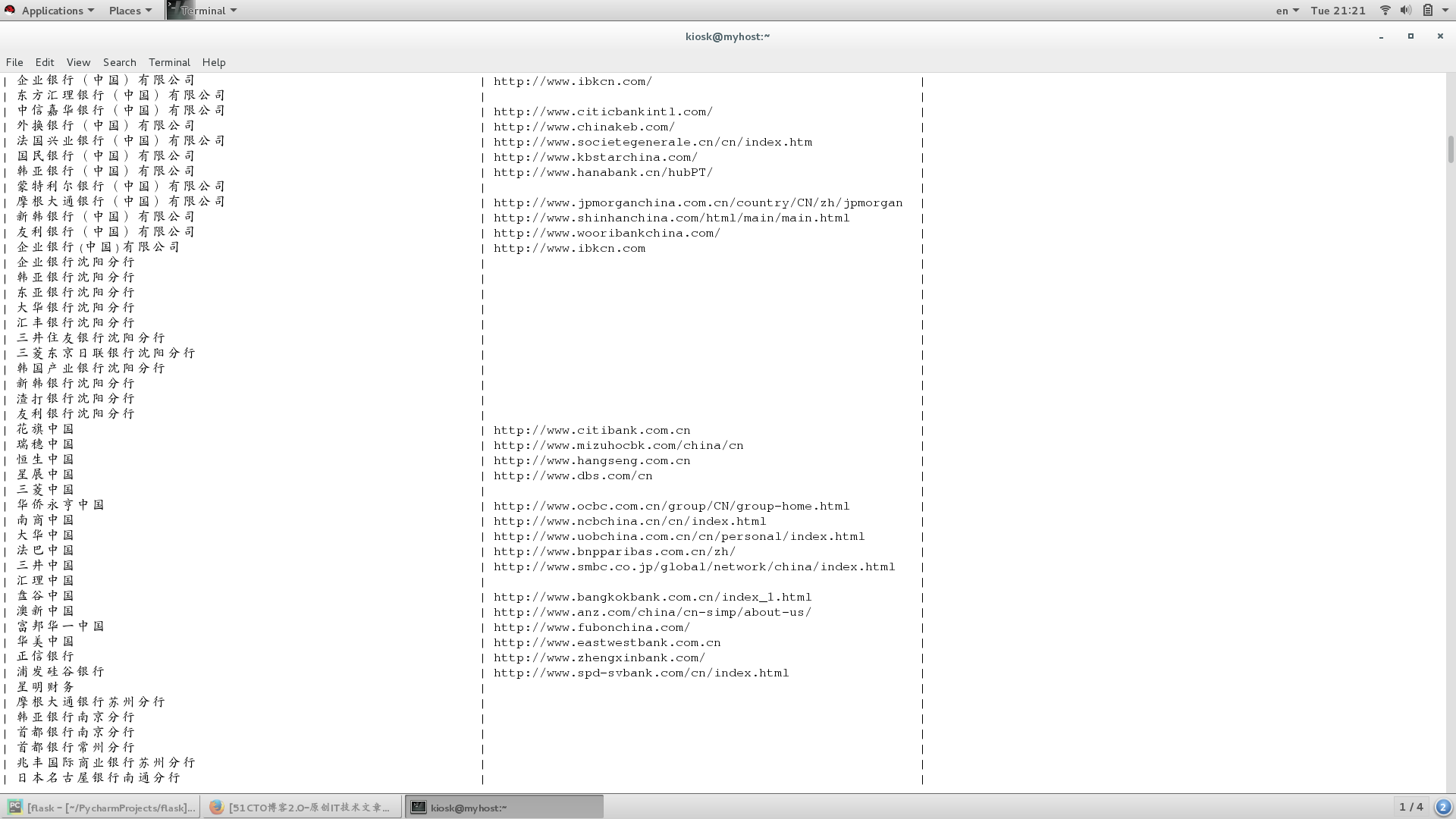Viewport: 1456px width, 819px height.
Task: Click the PyCharm icon in taskbar
Action: pyautogui.click(x=15, y=807)
